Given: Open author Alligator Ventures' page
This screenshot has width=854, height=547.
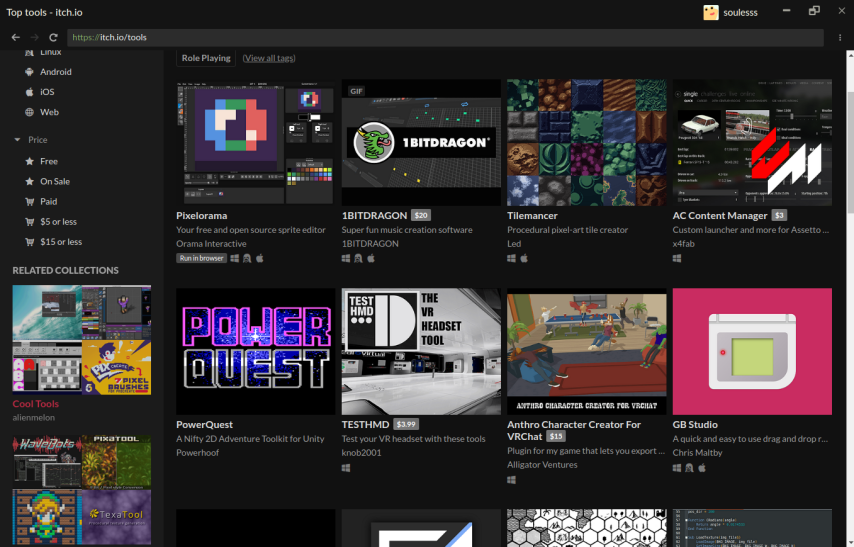Looking at the screenshot, I should pyautogui.click(x=542, y=465).
